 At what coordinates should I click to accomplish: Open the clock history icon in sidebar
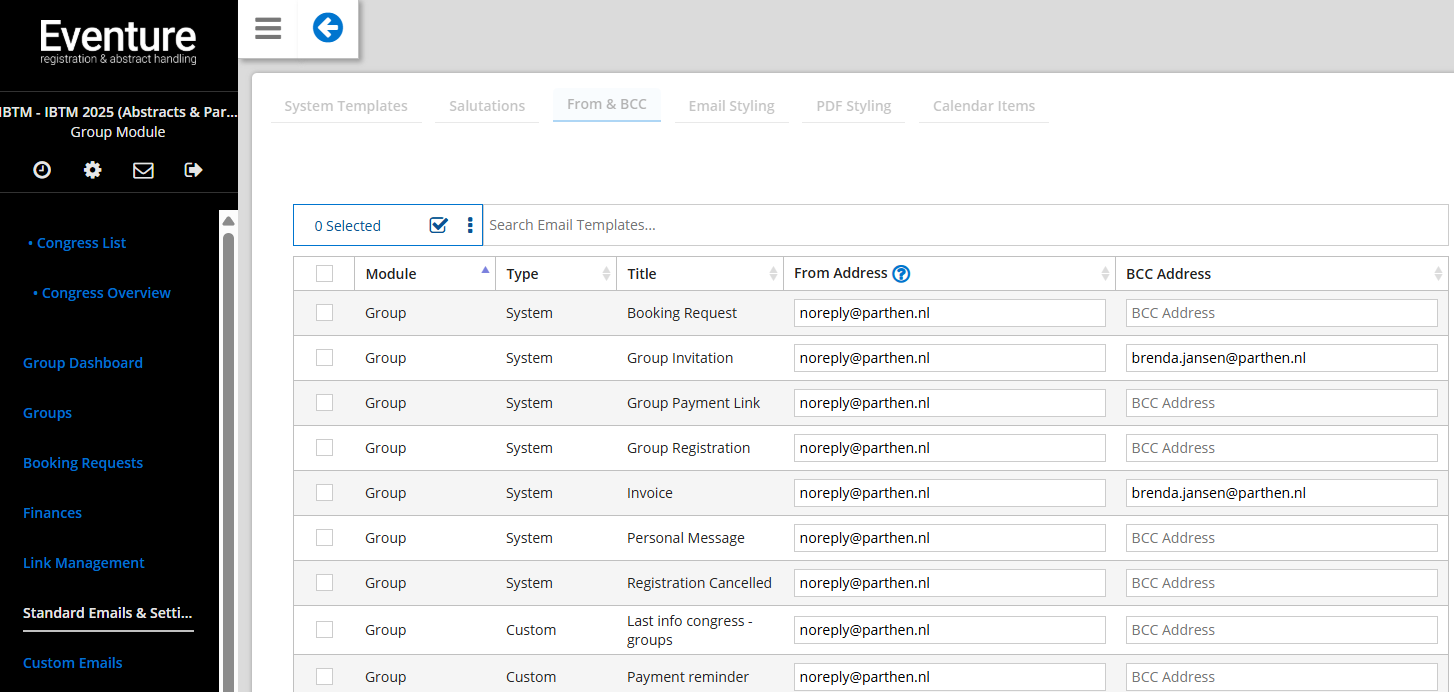[x=42, y=170]
